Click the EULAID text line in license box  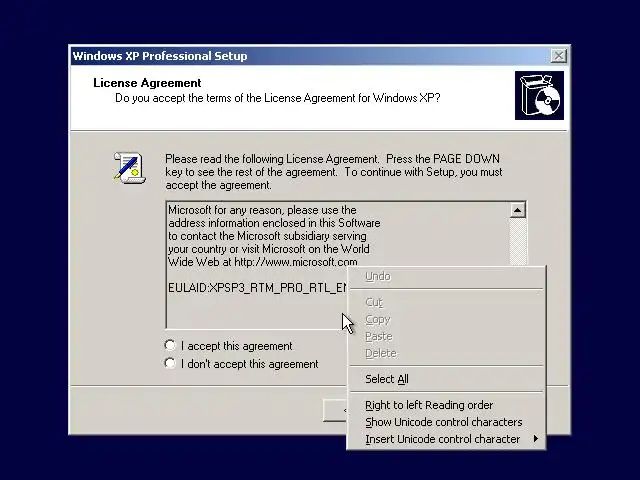pos(257,288)
